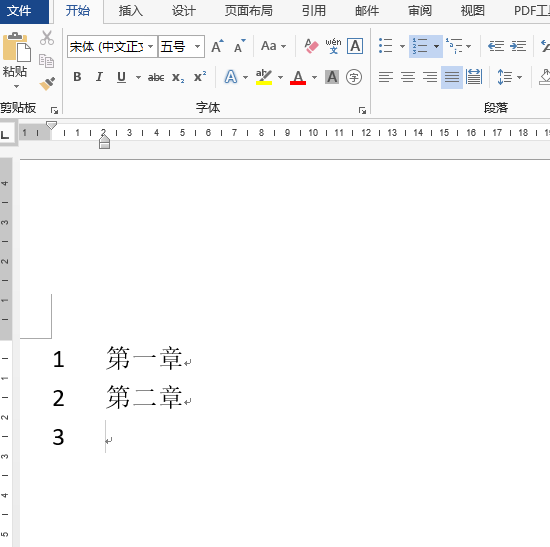Align paragraph text to the right
Image resolution: width=550 pixels, height=547 pixels.
pos(430,77)
